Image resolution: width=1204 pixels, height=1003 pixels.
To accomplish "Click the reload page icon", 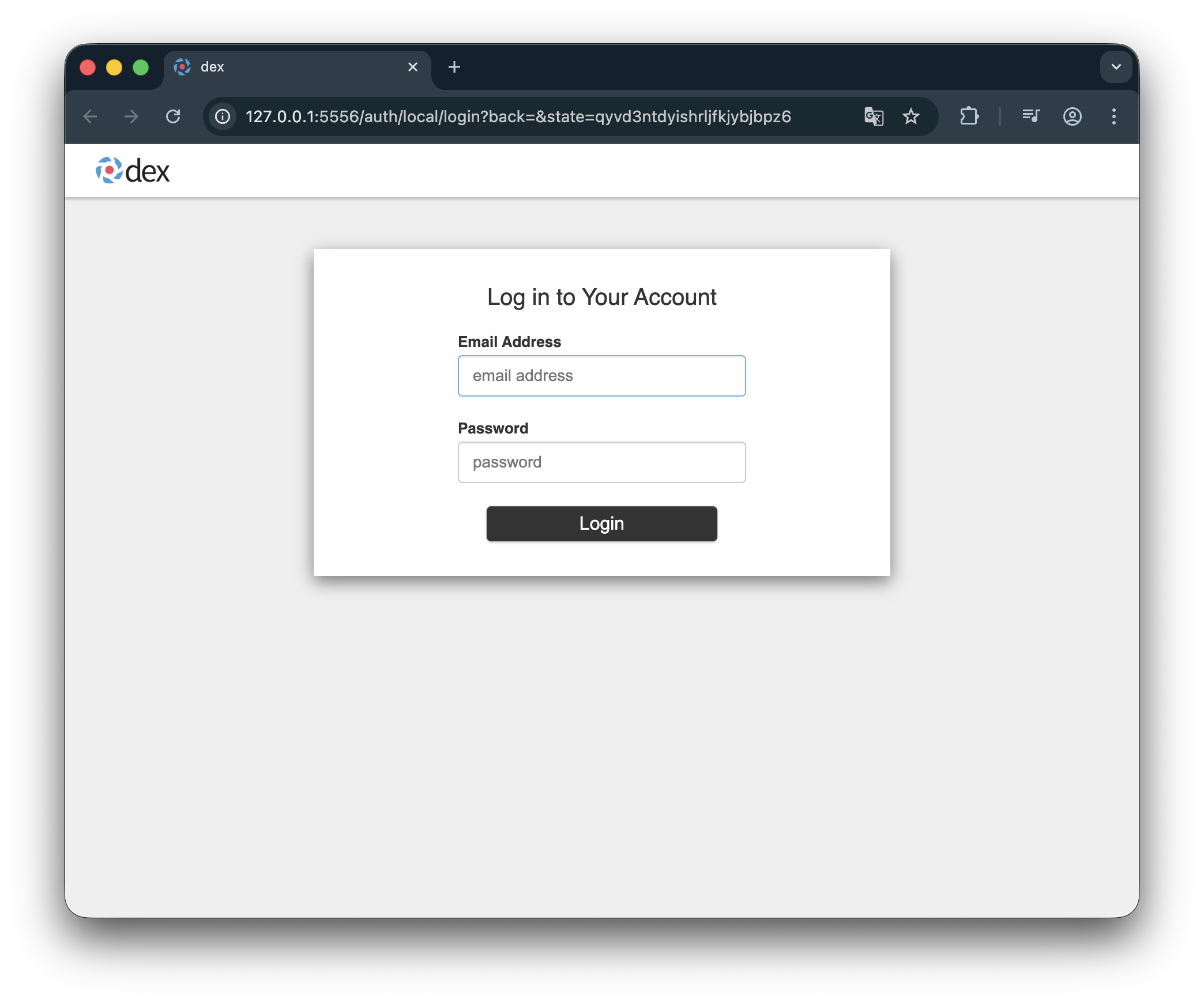I will coord(173,116).
